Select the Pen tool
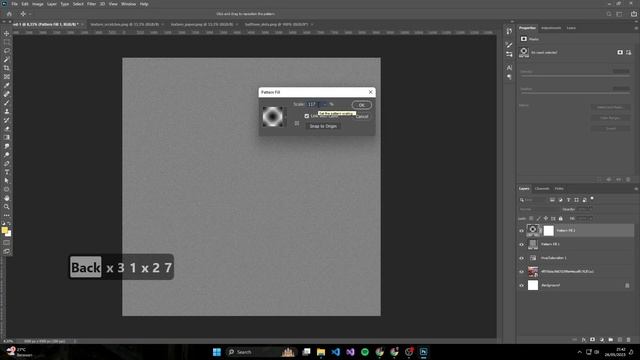640x360 pixels. (7, 164)
